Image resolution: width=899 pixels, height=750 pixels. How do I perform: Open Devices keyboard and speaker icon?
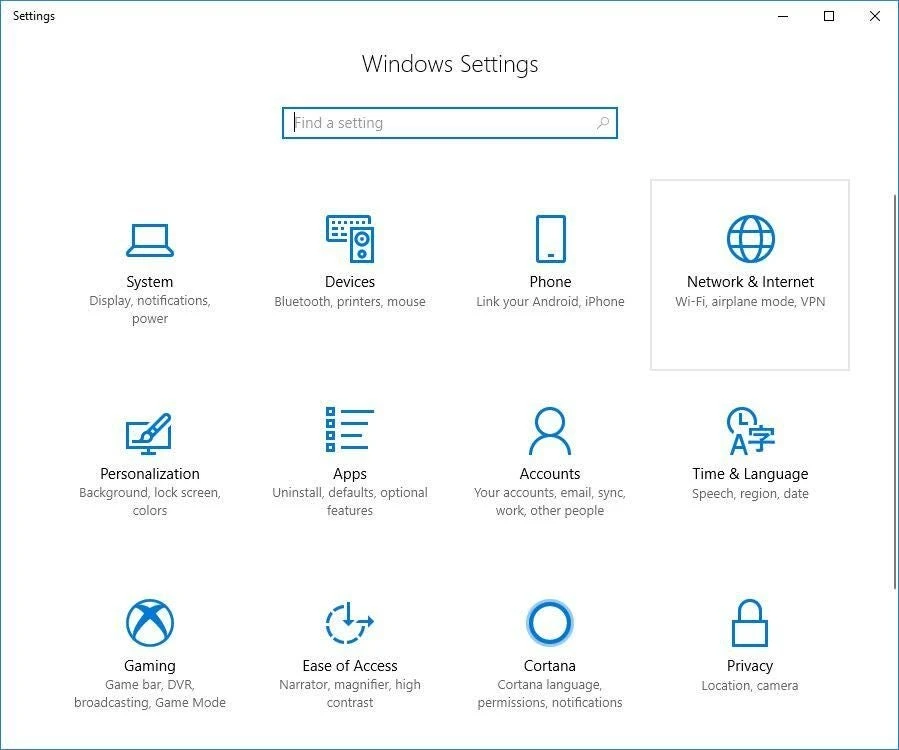click(x=350, y=239)
